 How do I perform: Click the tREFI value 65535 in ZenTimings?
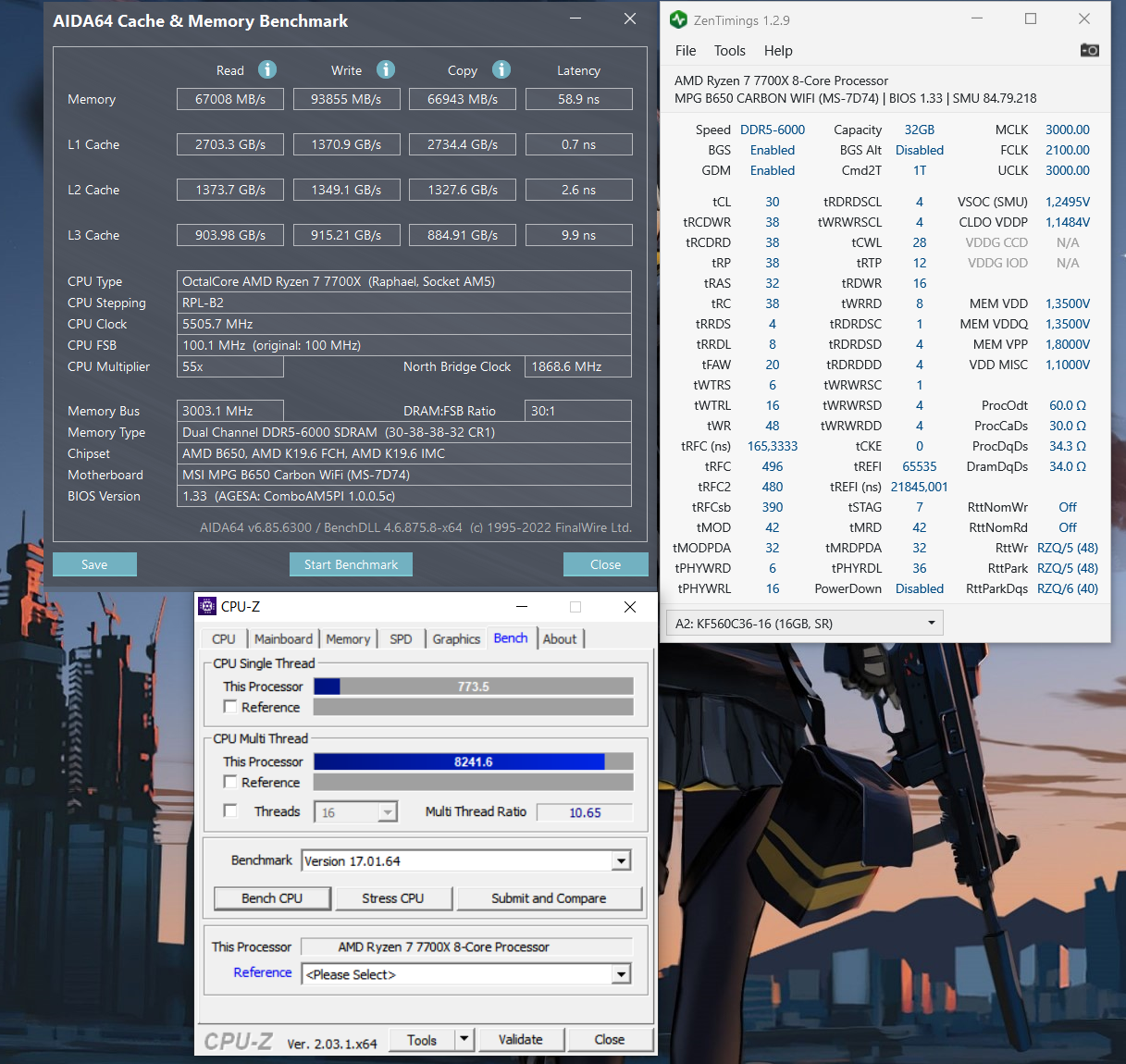tap(920, 466)
